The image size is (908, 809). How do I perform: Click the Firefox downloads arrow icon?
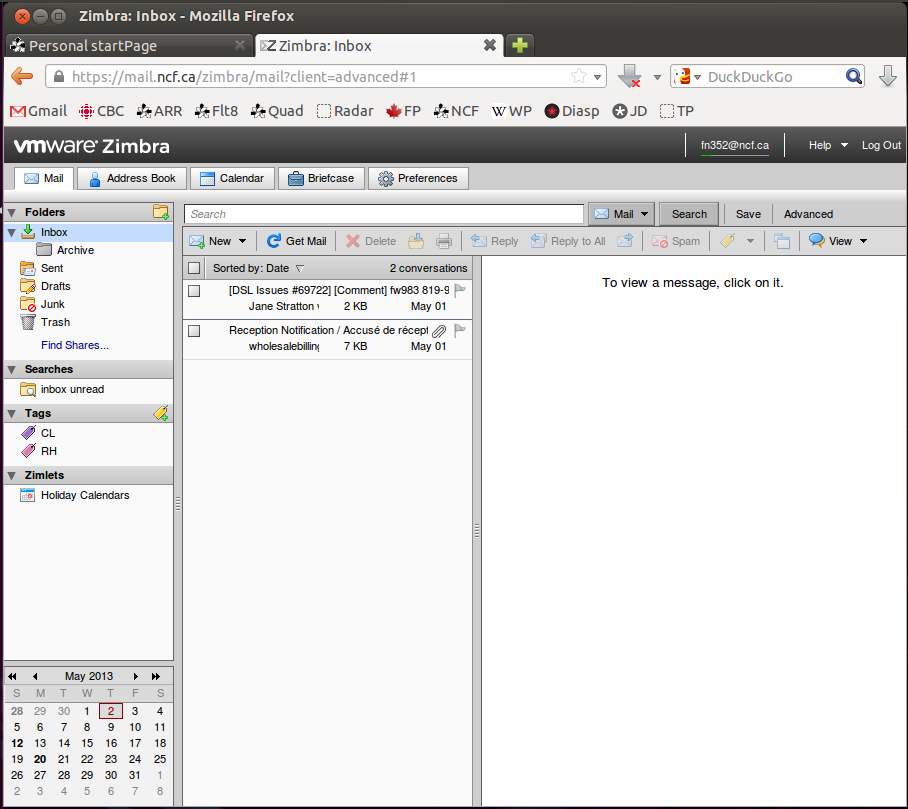coord(888,76)
